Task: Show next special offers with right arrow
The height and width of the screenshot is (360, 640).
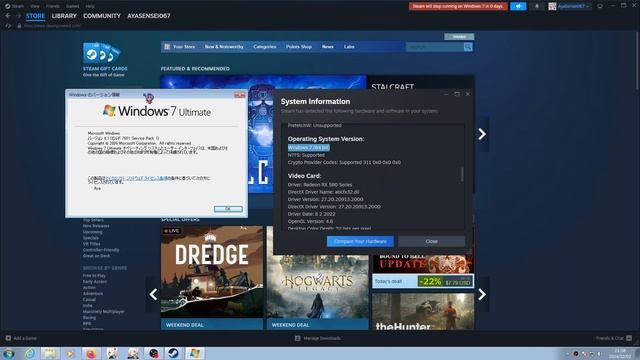Action: point(482,294)
